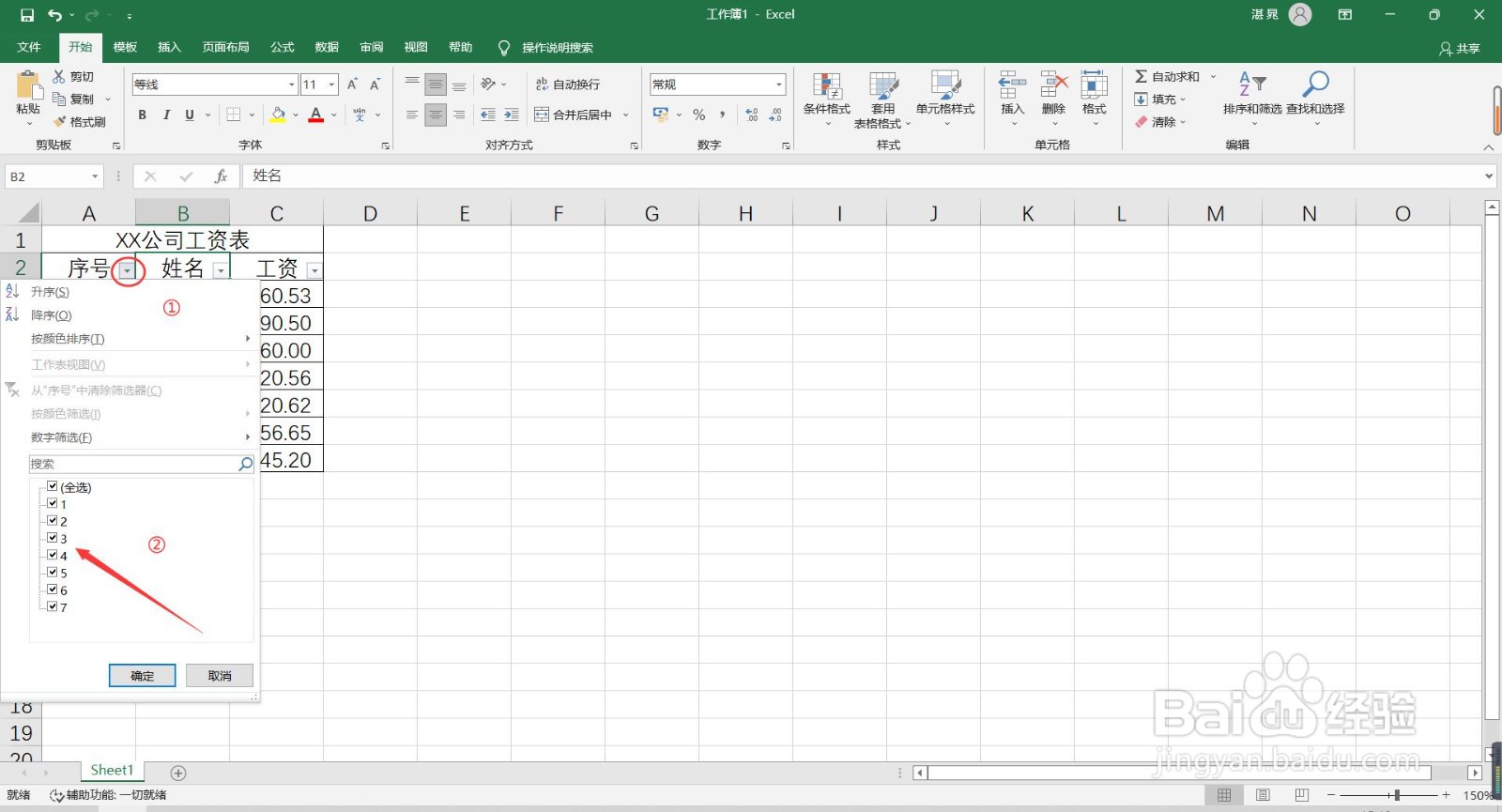Click the red font color swatch
This screenshot has width=1502, height=812.
(x=316, y=115)
